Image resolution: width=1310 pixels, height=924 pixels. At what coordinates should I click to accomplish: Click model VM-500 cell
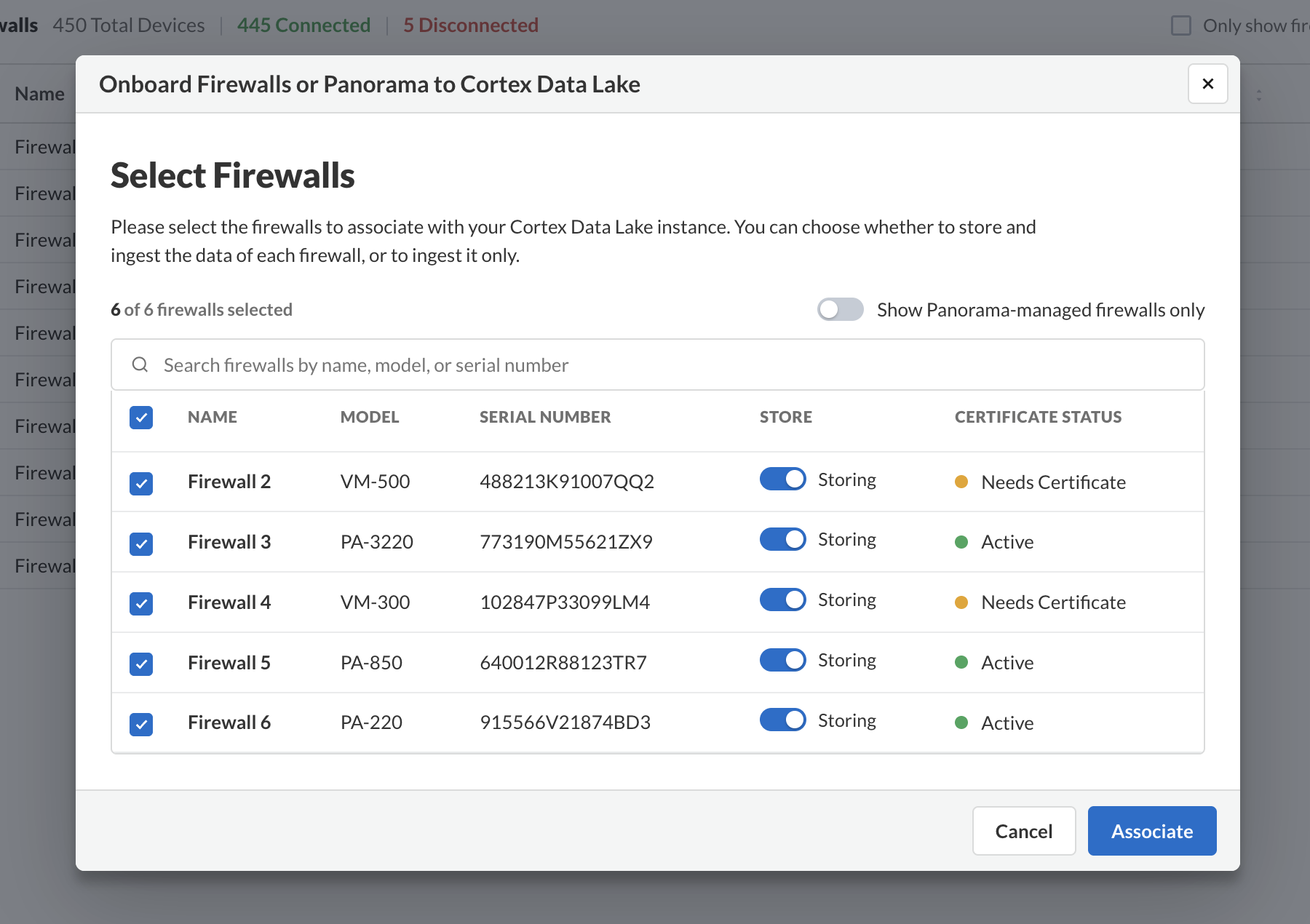(x=376, y=482)
